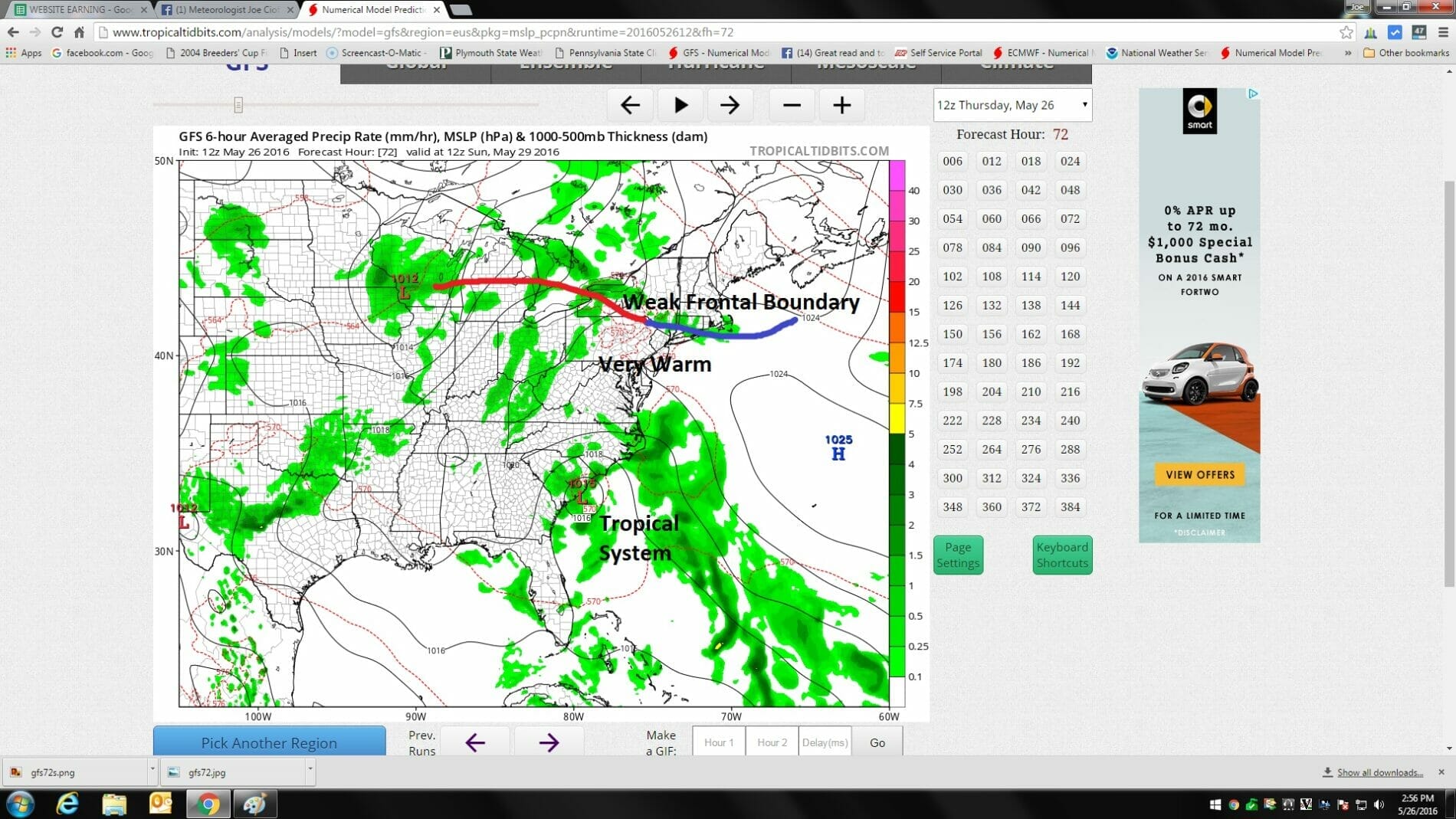Image resolution: width=1456 pixels, height=819 pixels.
Task: Step back one forecast frame arrow
Action: (630, 105)
